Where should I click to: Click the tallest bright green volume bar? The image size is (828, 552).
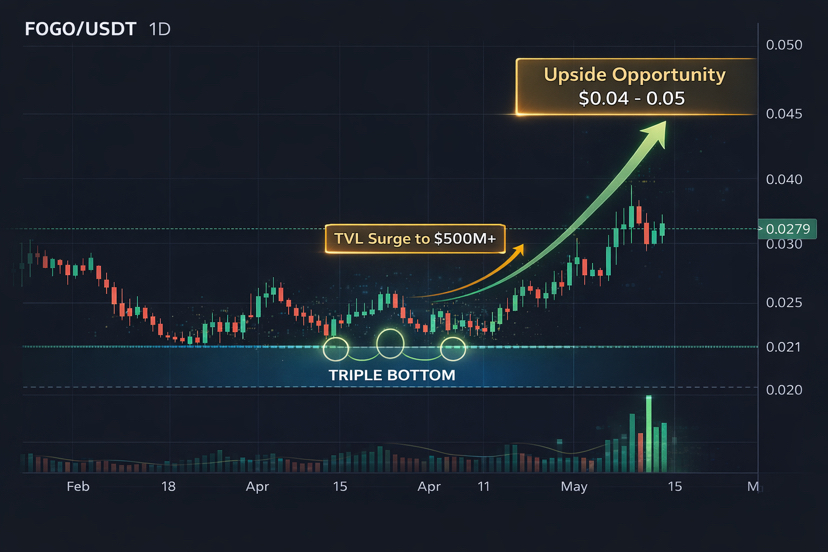click(x=648, y=434)
